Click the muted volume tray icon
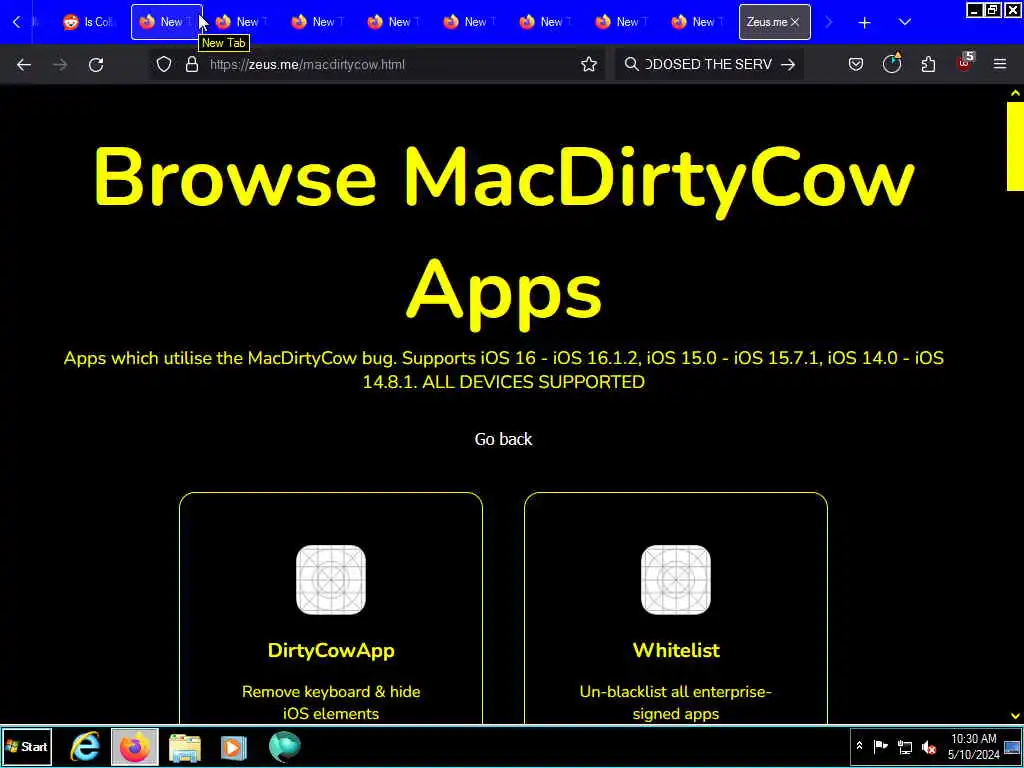 [929, 747]
